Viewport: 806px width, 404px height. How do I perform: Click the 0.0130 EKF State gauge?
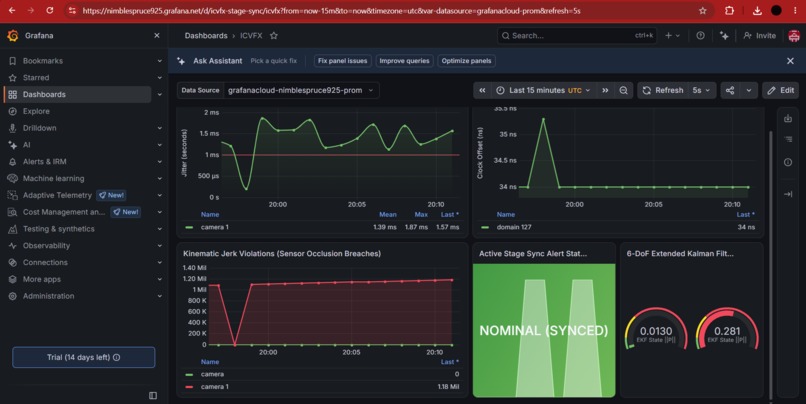(x=655, y=329)
